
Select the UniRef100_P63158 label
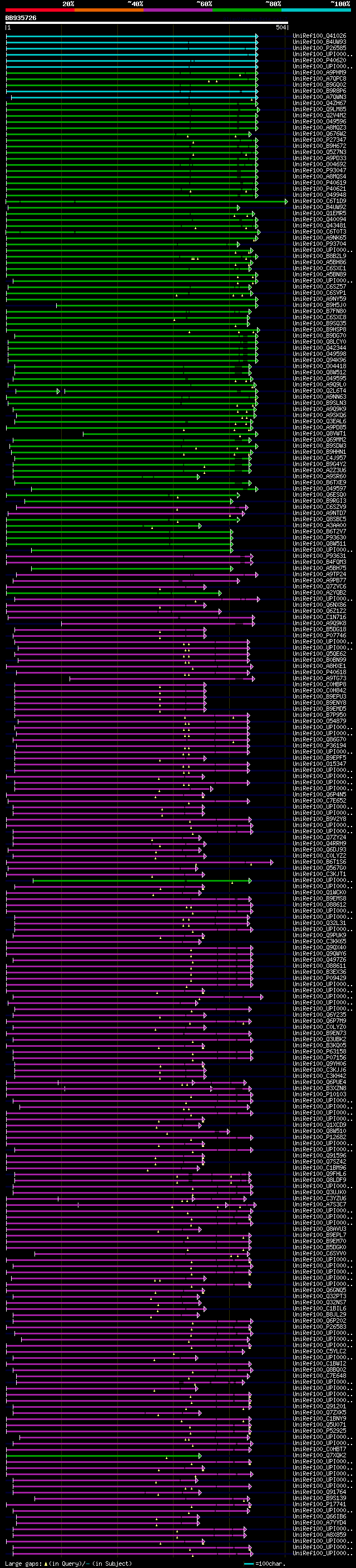tap(319, 1052)
